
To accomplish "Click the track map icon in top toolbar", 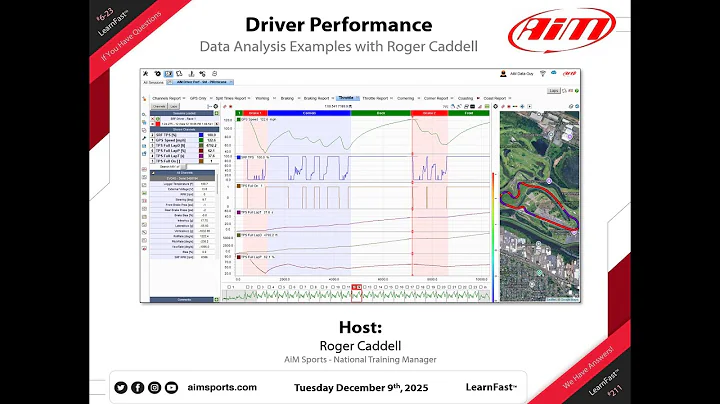I will pyautogui.click(x=180, y=73).
